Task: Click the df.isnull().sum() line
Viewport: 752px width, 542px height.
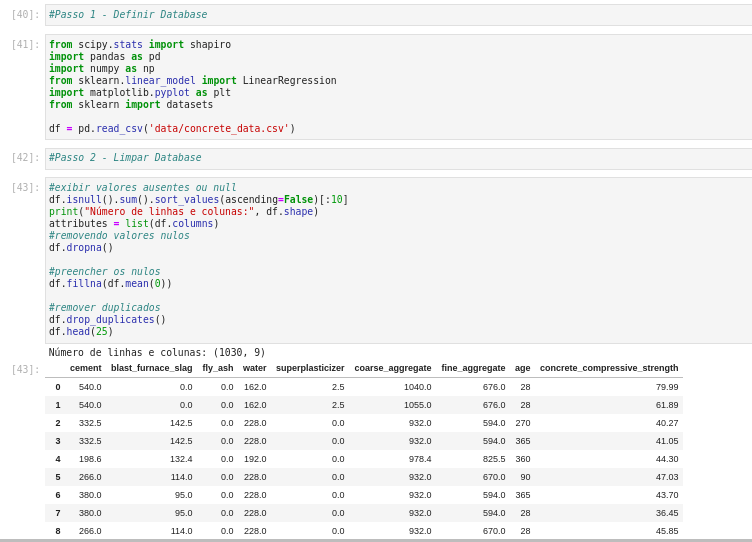Action: point(199,200)
